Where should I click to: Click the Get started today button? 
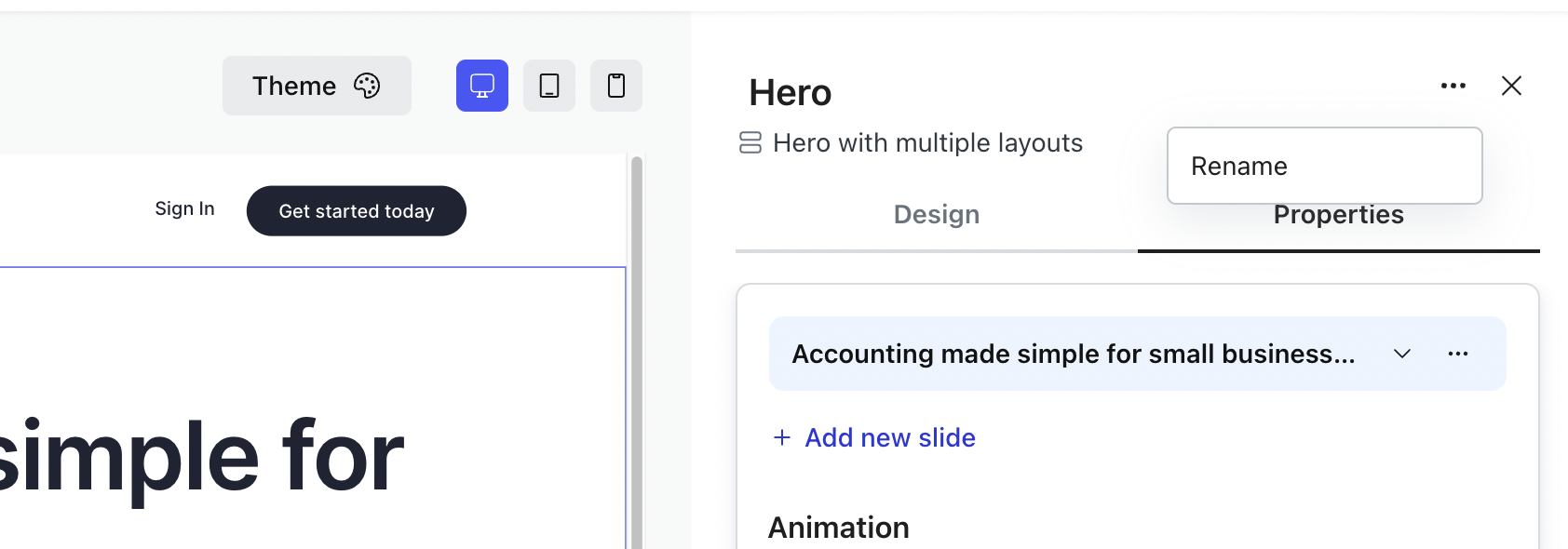tap(357, 211)
